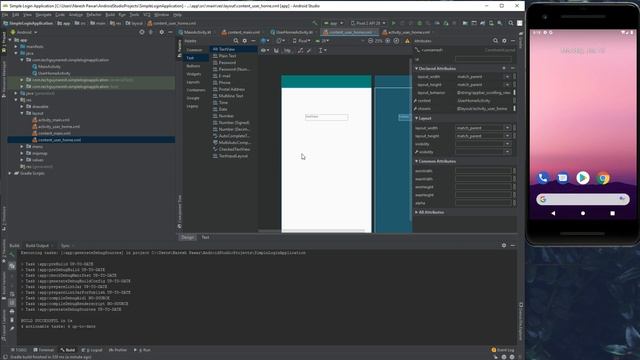The height and width of the screenshot is (360, 640).
Task: Open Profiler tool window button
Action: coord(118,350)
